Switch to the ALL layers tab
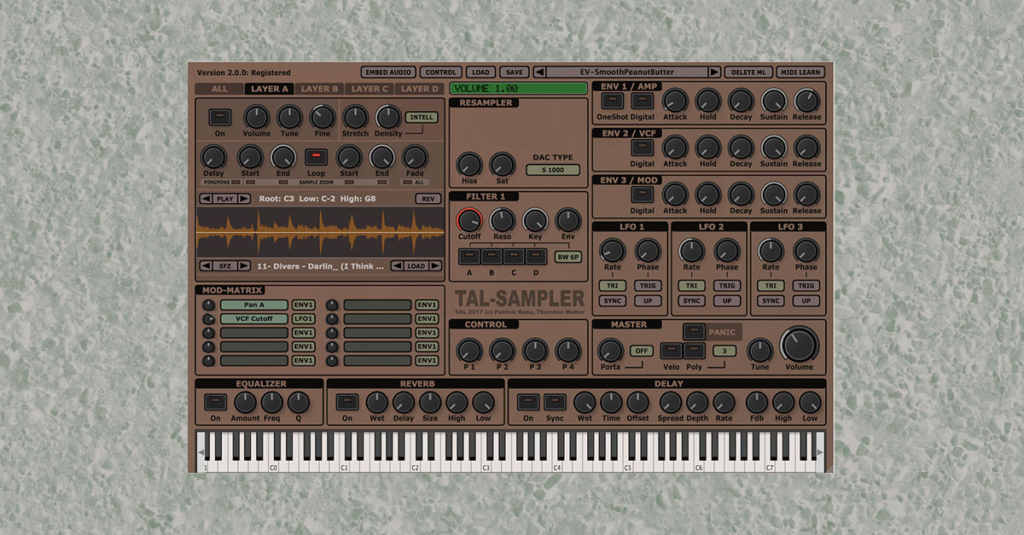 (x=219, y=89)
